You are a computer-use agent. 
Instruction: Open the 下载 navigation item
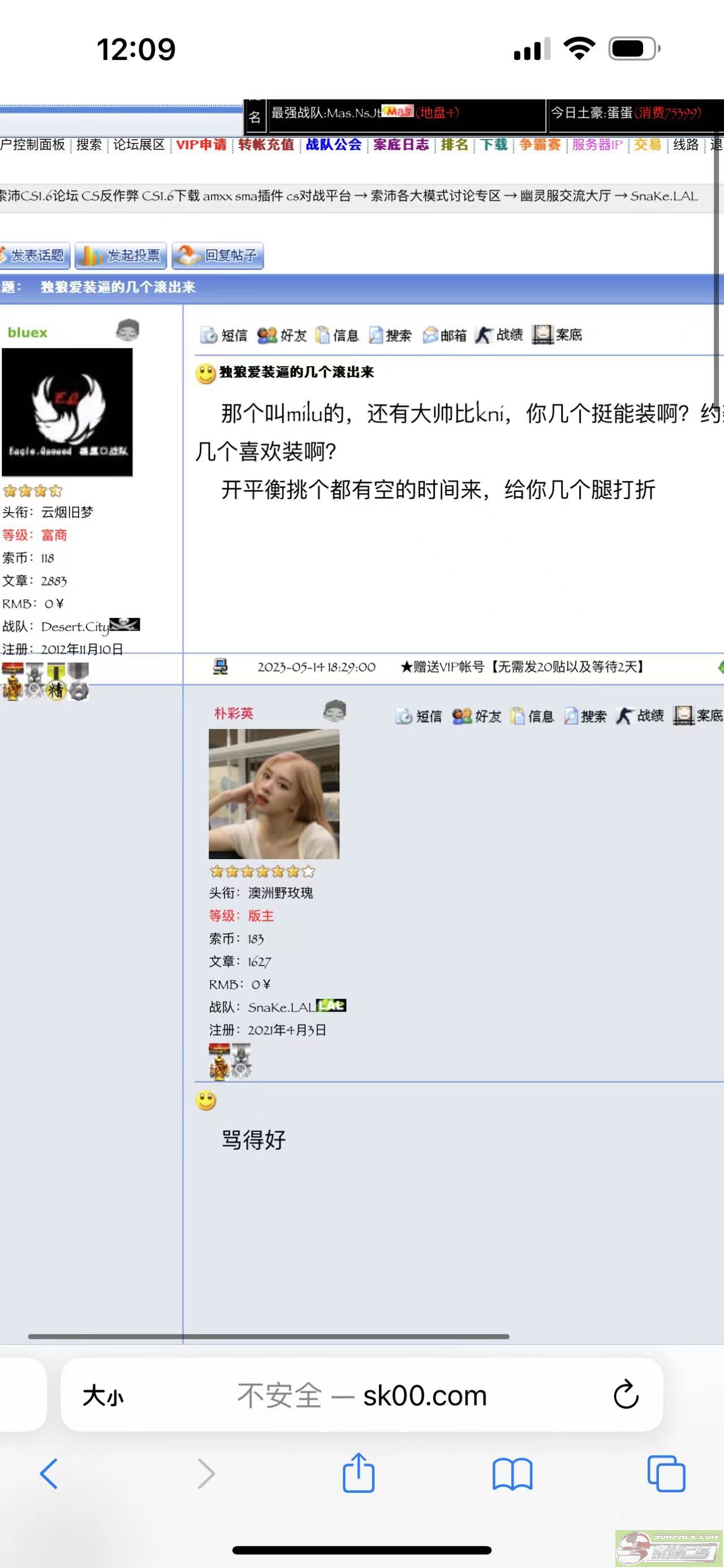pos(494,145)
